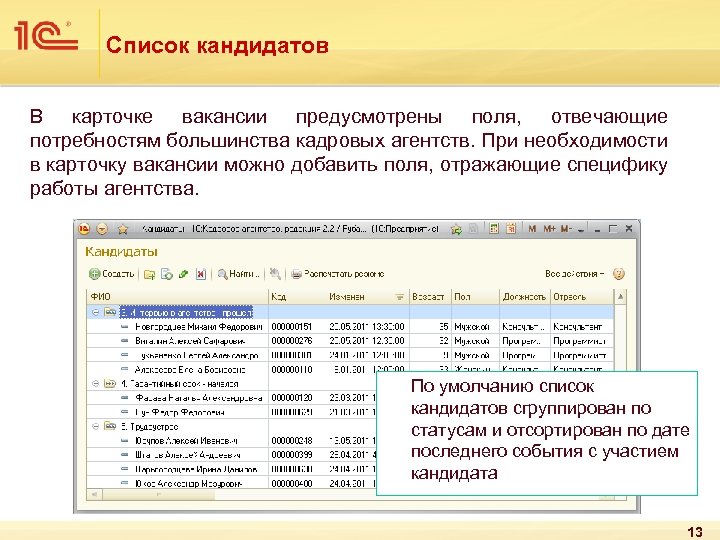Viewport: 720px width, 540px height.
Task: Collapse the highlighted first status group
Action: (x=96, y=312)
